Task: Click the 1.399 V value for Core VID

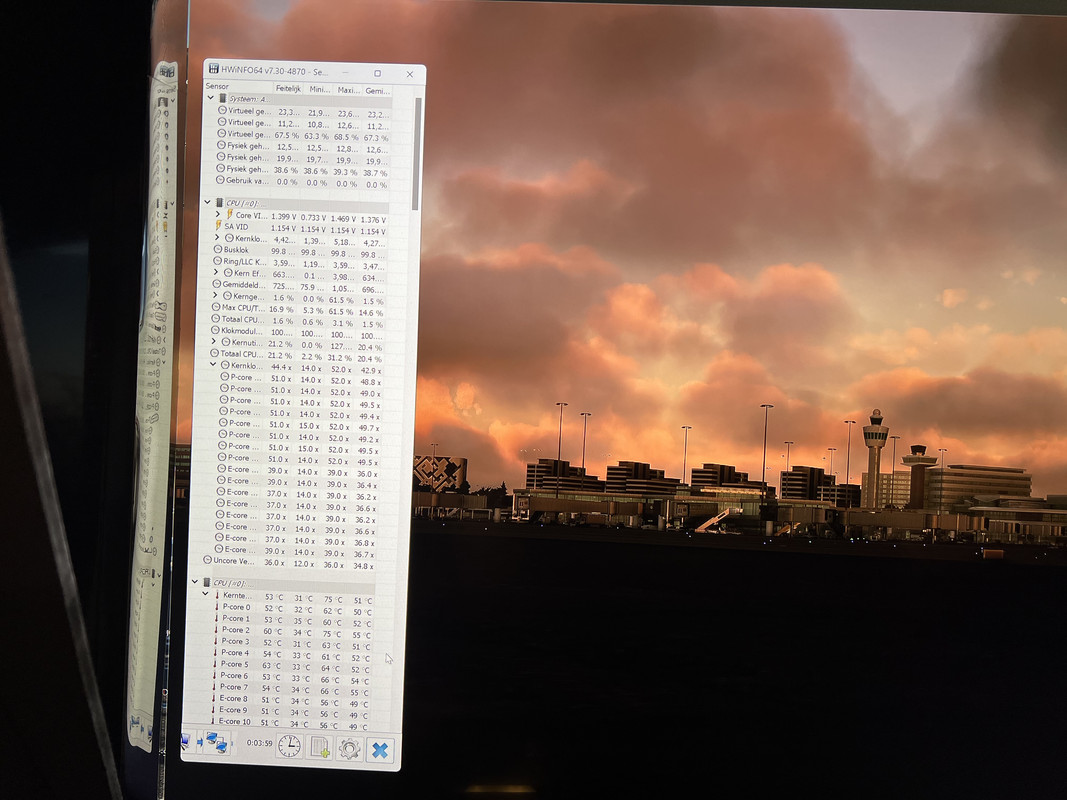Action: click(283, 217)
